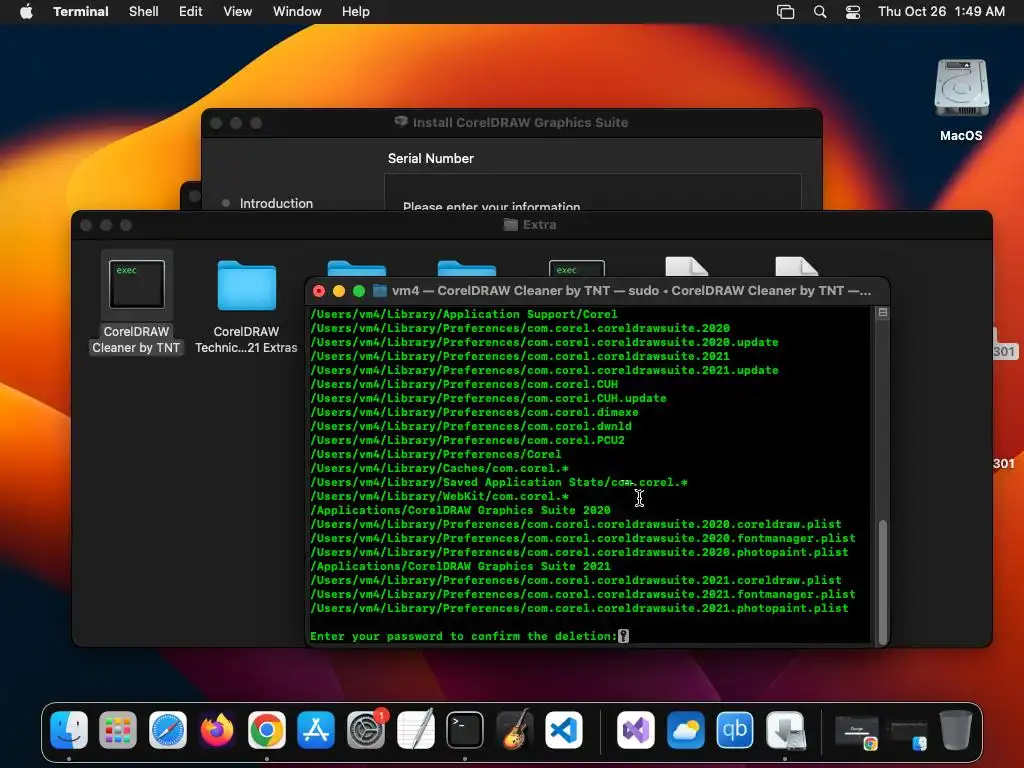The image size is (1024, 768).
Task: Click the com.corel.CUH.update path line
Action: [x=488, y=398]
